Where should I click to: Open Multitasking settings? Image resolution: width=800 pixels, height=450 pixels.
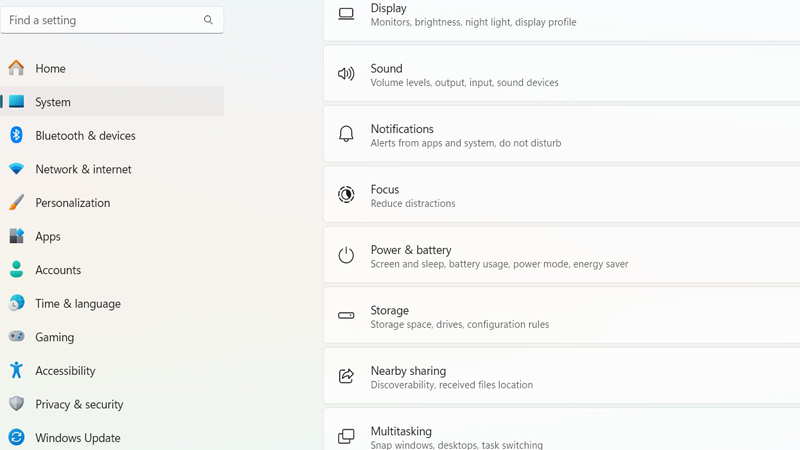562,430
